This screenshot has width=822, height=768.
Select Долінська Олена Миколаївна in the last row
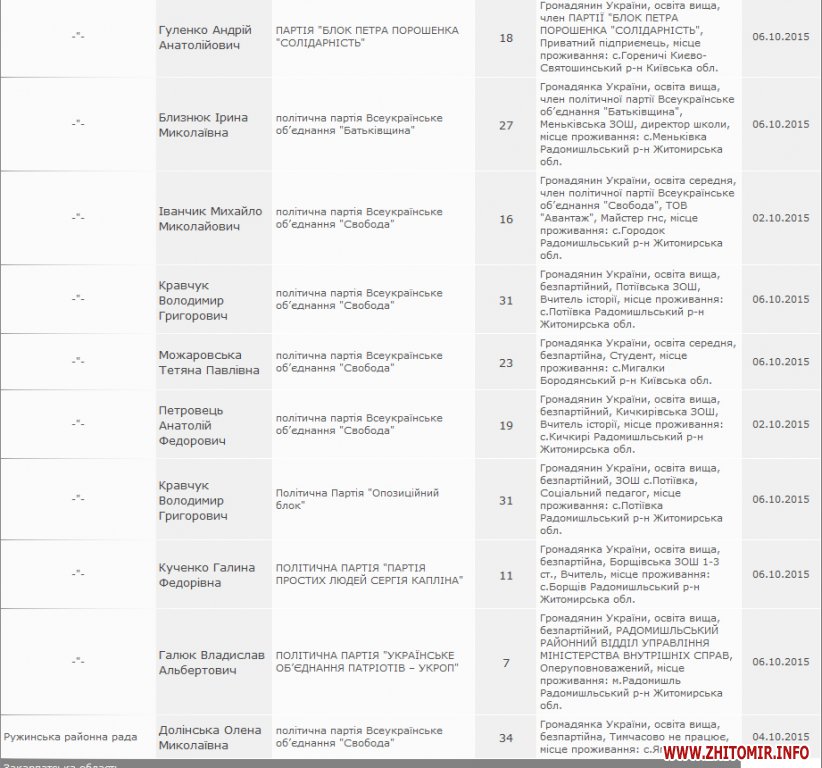coord(210,737)
